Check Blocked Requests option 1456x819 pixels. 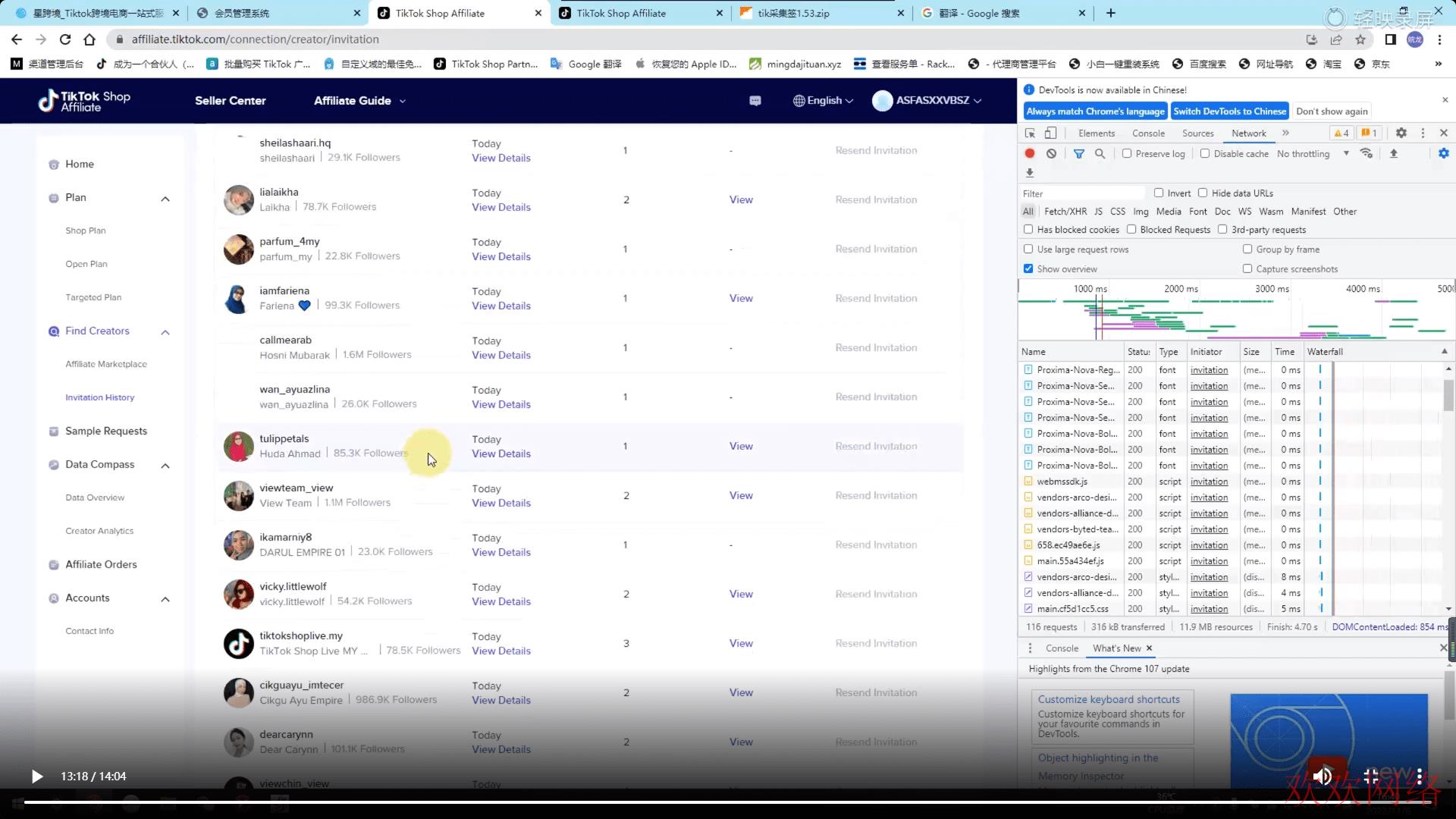tap(1131, 229)
